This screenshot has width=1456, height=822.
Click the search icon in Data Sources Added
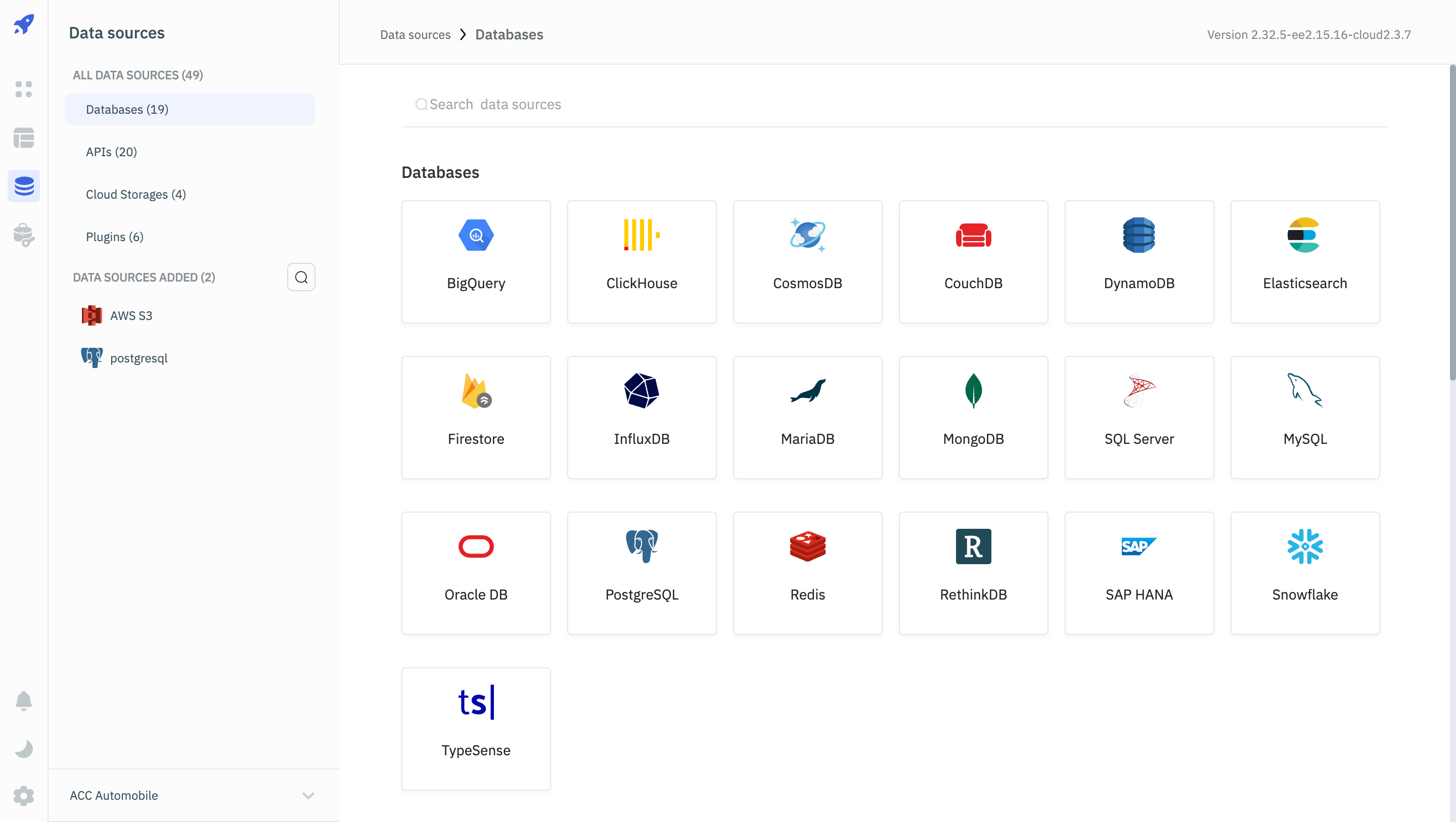click(x=301, y=277)
